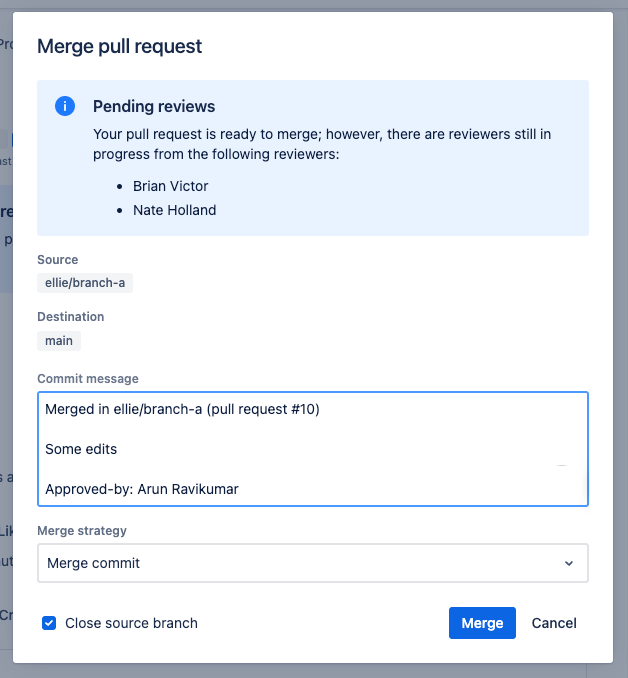Click the blue Merge button
This screenshot has width=628, height=678.
click(482, 623)
